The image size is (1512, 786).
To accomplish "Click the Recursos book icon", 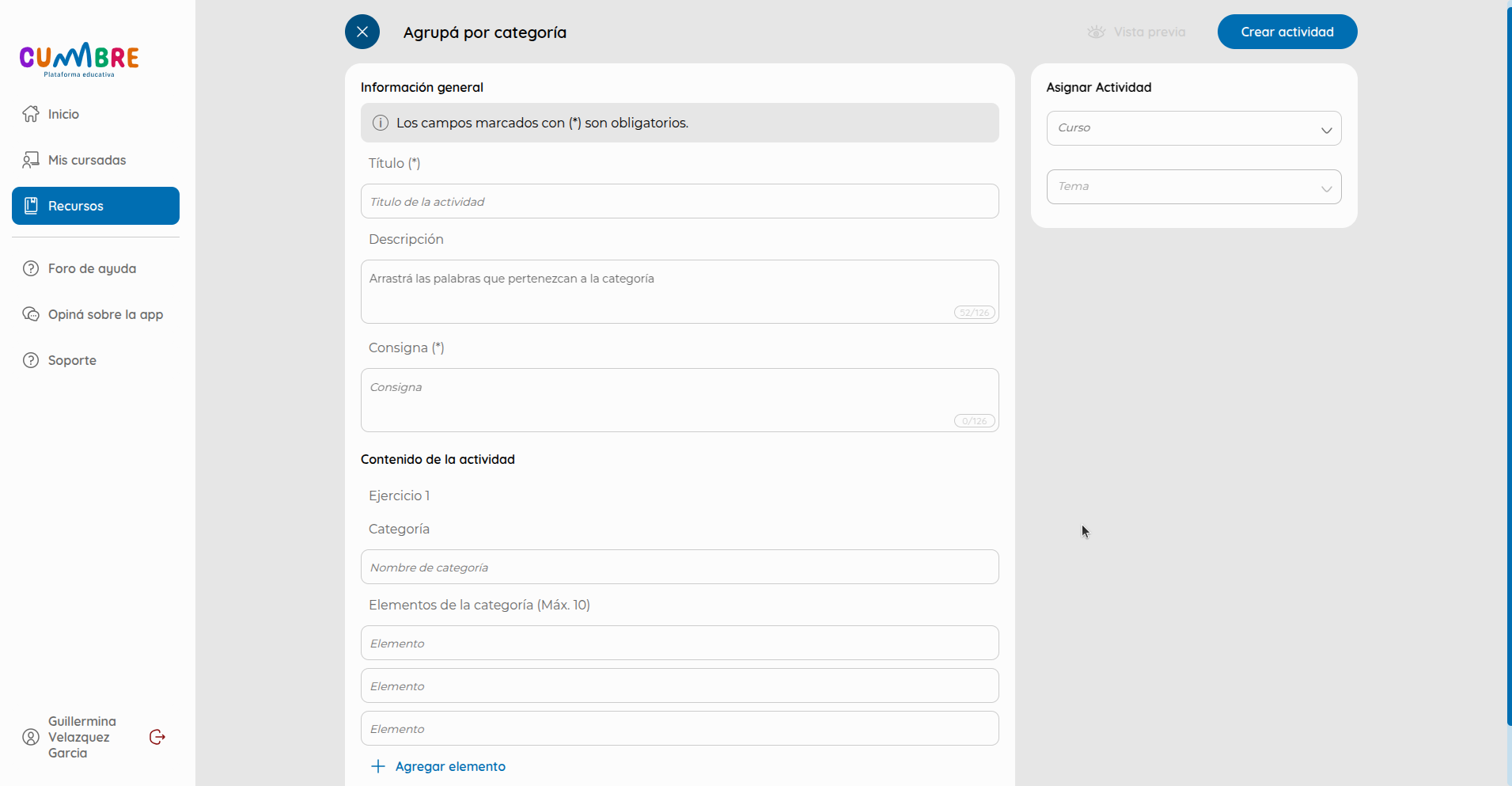I will coord(31,206).
